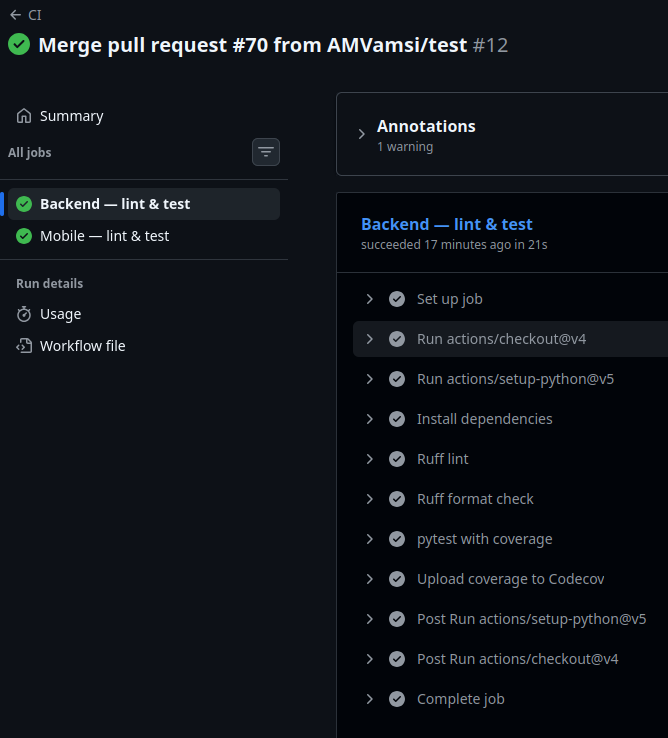Screen dimensions: 668x738
Task: Click the Annotations heading
Action: point(426,126)
